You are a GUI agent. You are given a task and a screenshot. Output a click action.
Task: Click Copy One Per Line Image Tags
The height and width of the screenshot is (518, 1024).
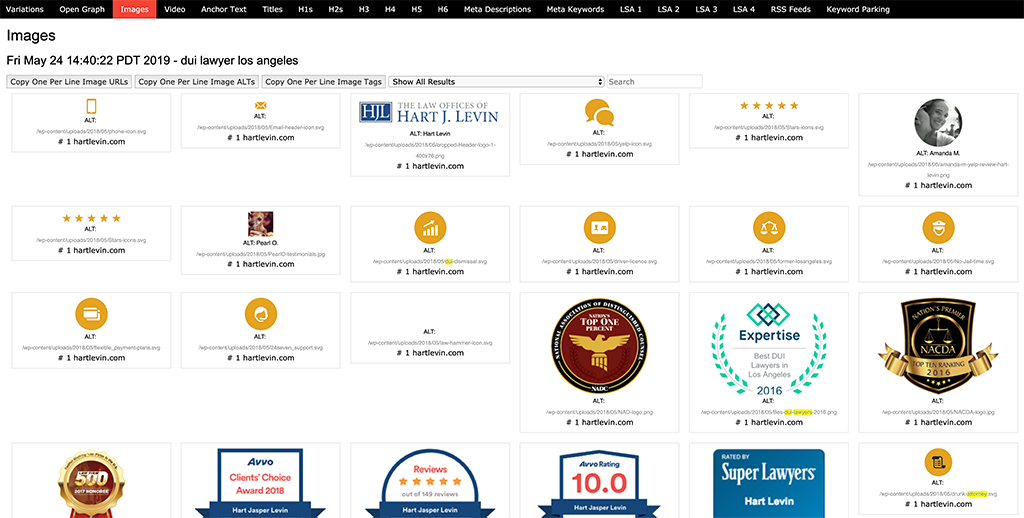pos(323,82)
